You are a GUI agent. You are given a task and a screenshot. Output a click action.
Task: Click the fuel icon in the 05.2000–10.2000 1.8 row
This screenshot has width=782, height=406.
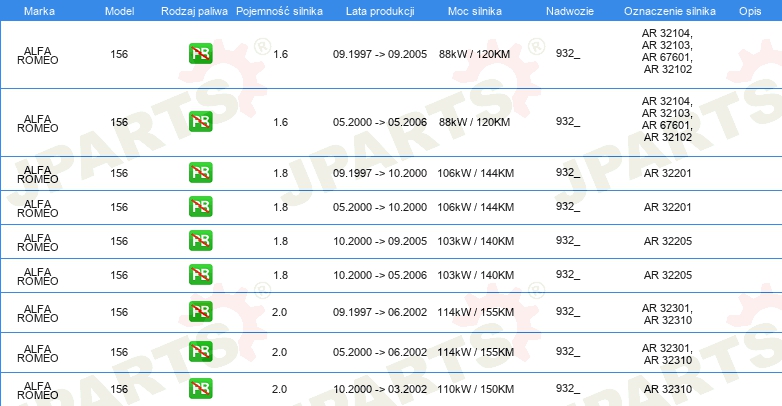(x=200, y=206)
